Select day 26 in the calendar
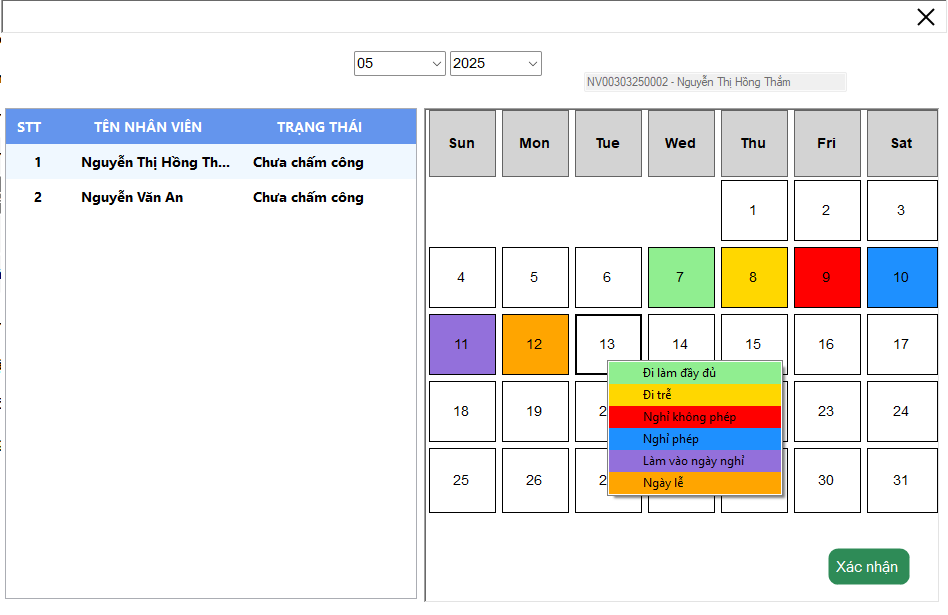 click(535, 481)
